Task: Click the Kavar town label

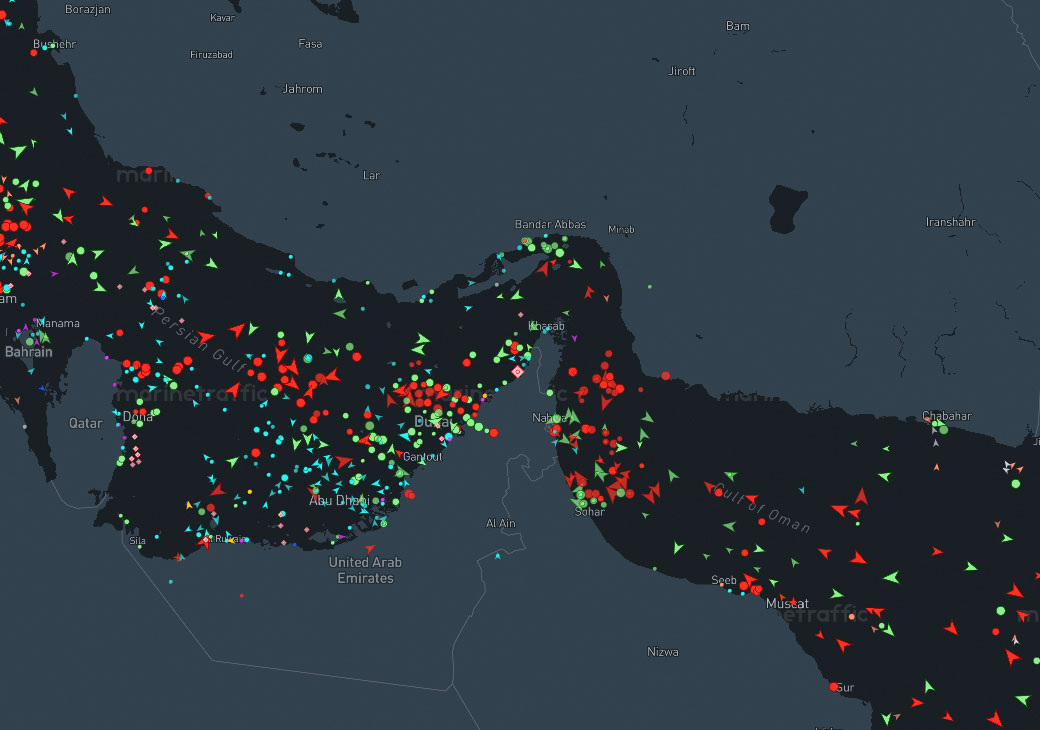Action: 222,18
